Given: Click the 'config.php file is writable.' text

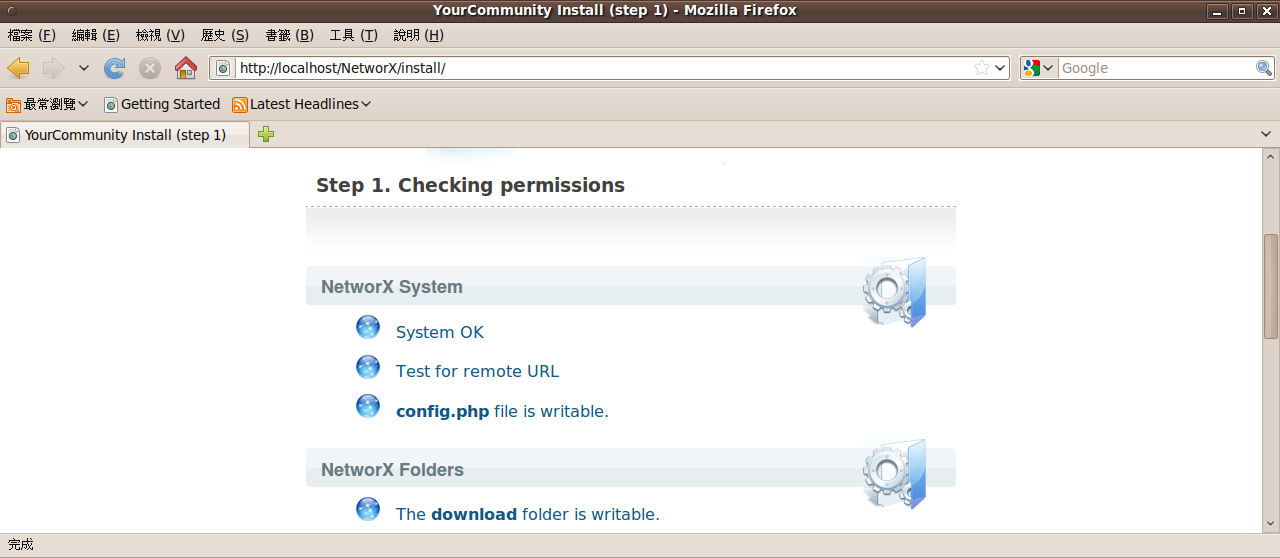Looking at the screenshot, I should click(x=502, y=411).
